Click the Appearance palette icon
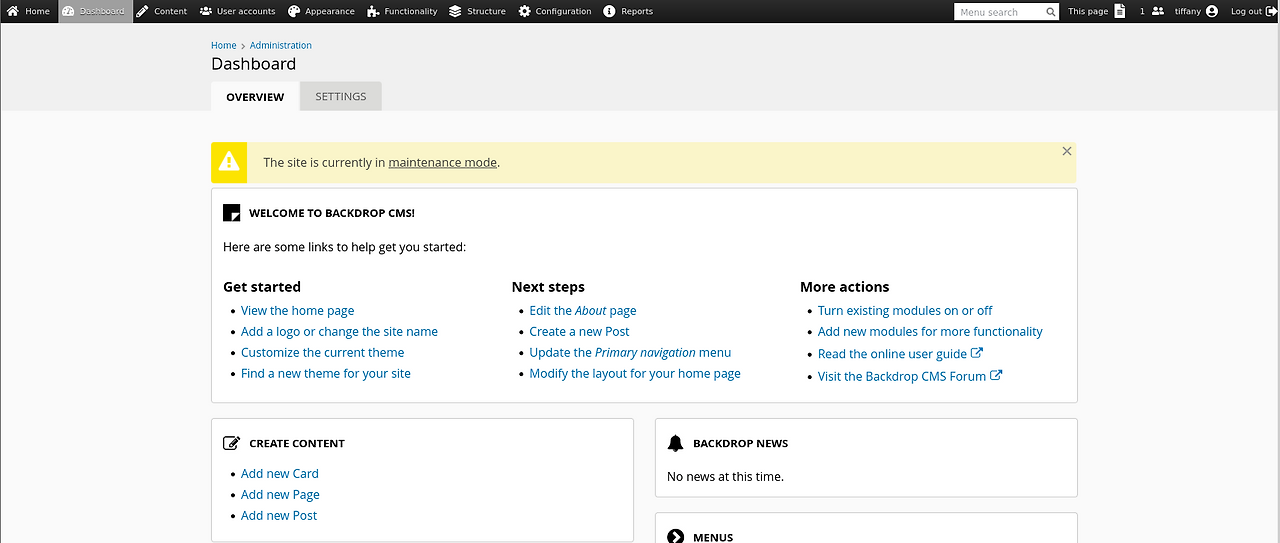The height and width of the screenshot is (543, 1280). tap(294, 11)
